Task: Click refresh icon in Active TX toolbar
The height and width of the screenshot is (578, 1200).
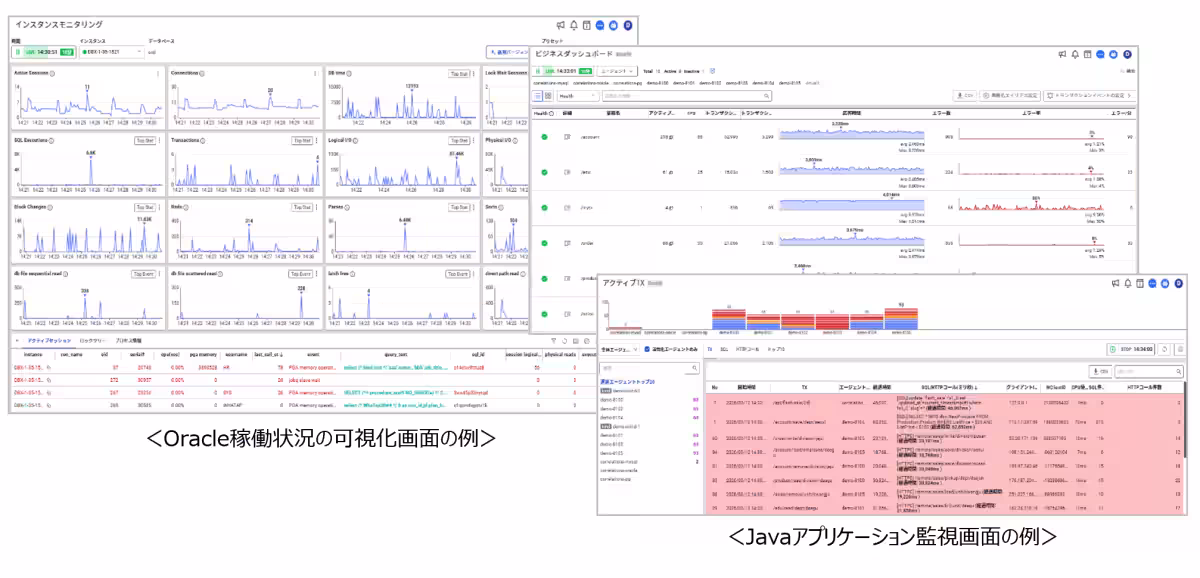Action: pyautogui.click(x=1165, y=348)
